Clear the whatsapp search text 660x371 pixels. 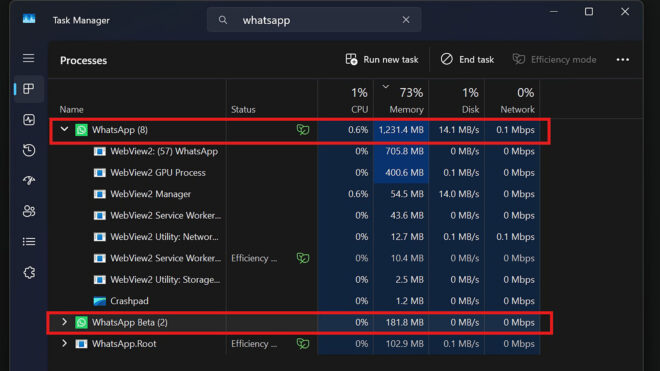click(406, 20)
